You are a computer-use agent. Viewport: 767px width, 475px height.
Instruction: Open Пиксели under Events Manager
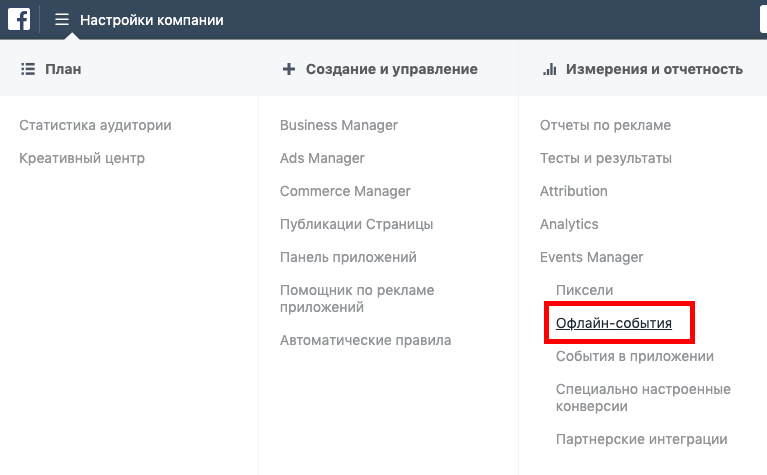[x=584, y=291]
